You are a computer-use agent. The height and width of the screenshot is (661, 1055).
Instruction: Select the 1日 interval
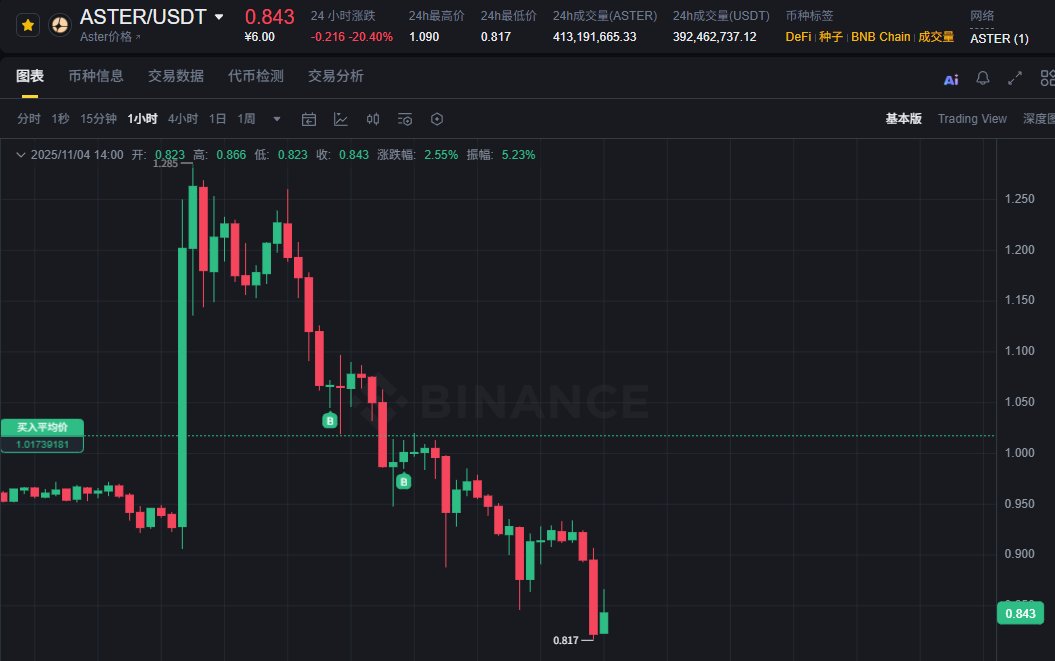pyautogui.click(x=217, y=119)
